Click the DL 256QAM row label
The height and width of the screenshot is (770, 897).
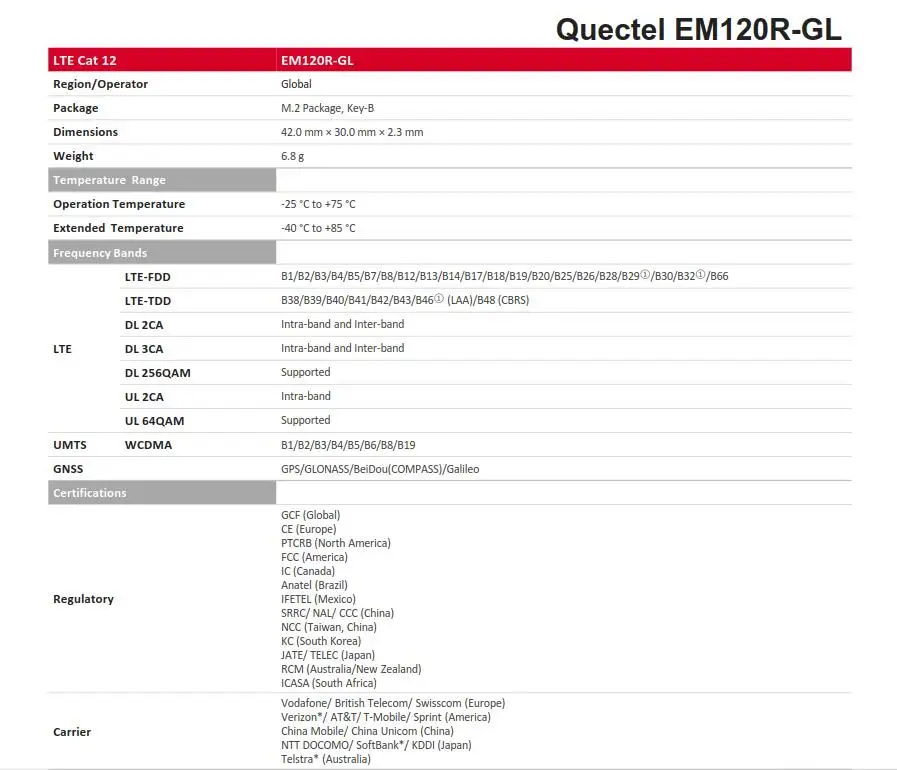[x=157, y=372]
